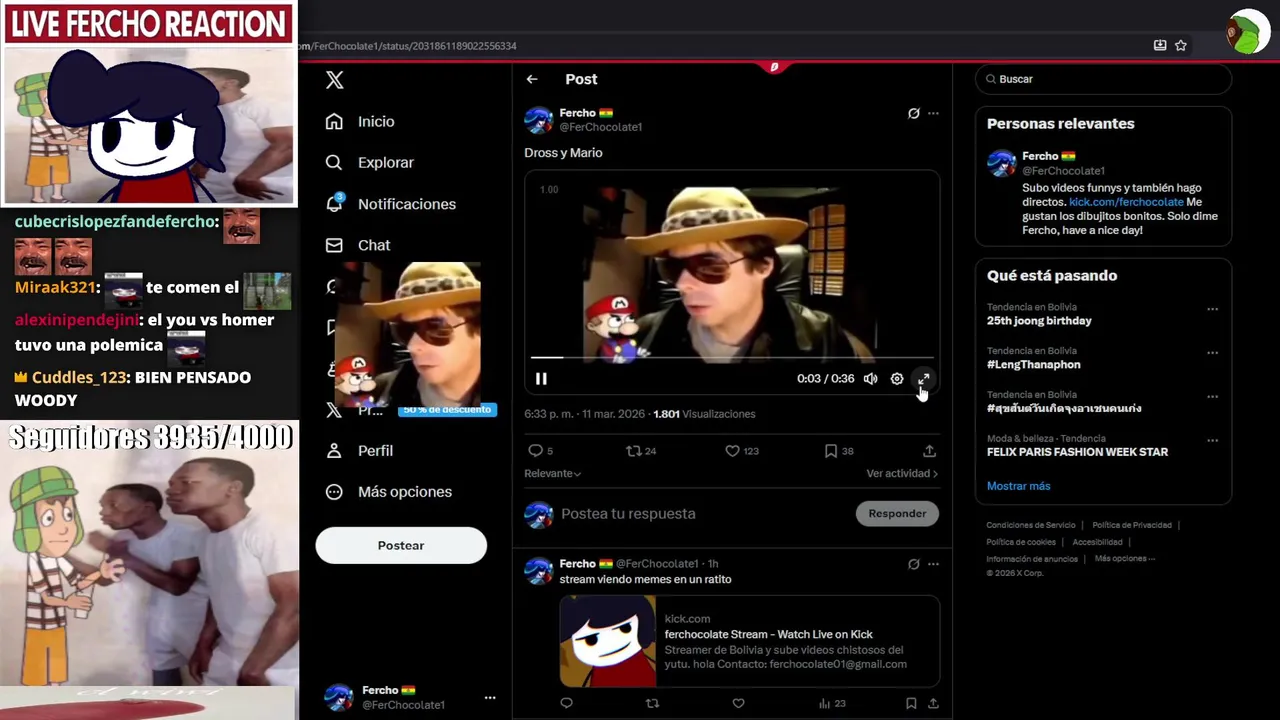This screenshot has width=1280, height=720.
Task: Click the Buscar search field
Action: click(x=1103, y=79)
